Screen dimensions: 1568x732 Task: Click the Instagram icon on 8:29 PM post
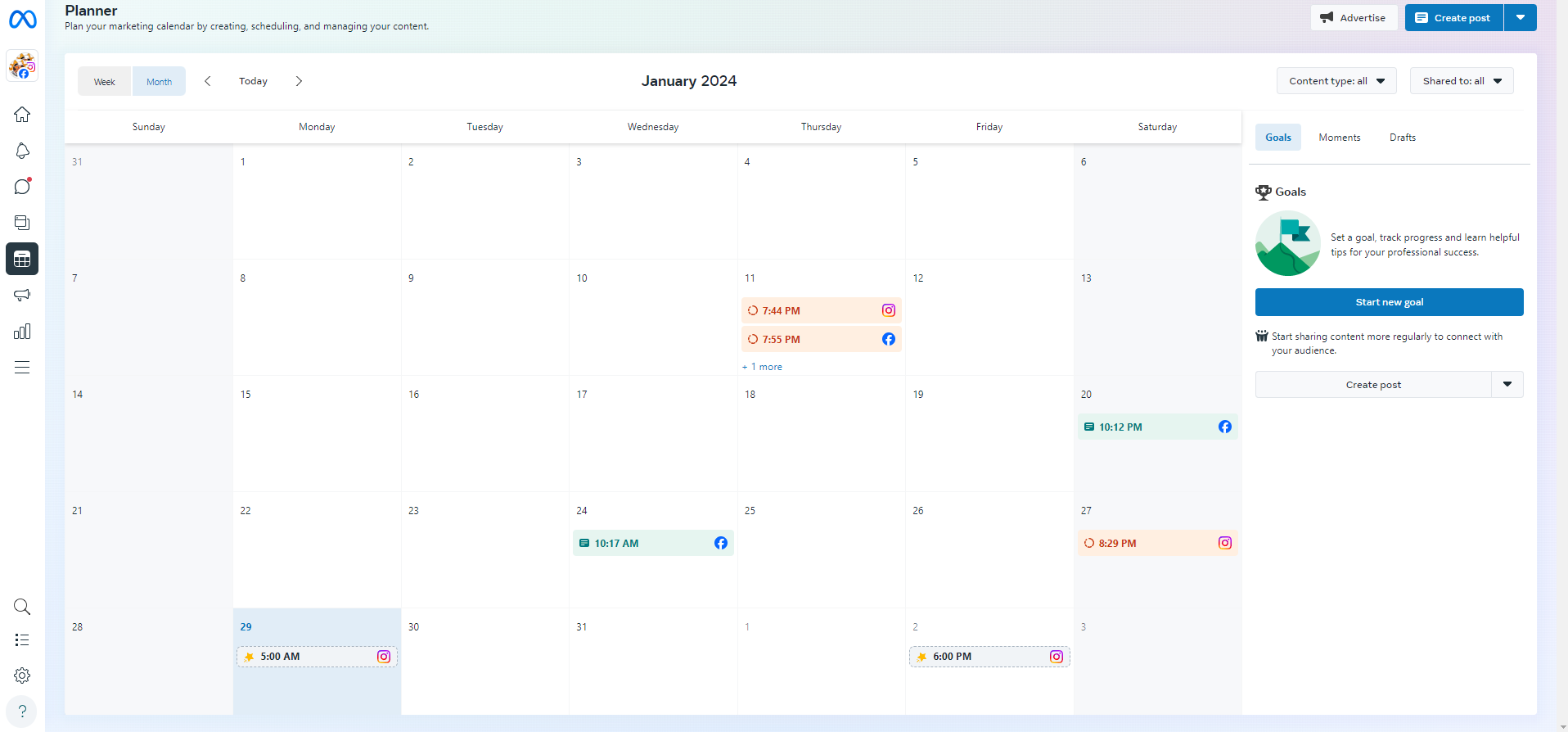click(1225, 543)
